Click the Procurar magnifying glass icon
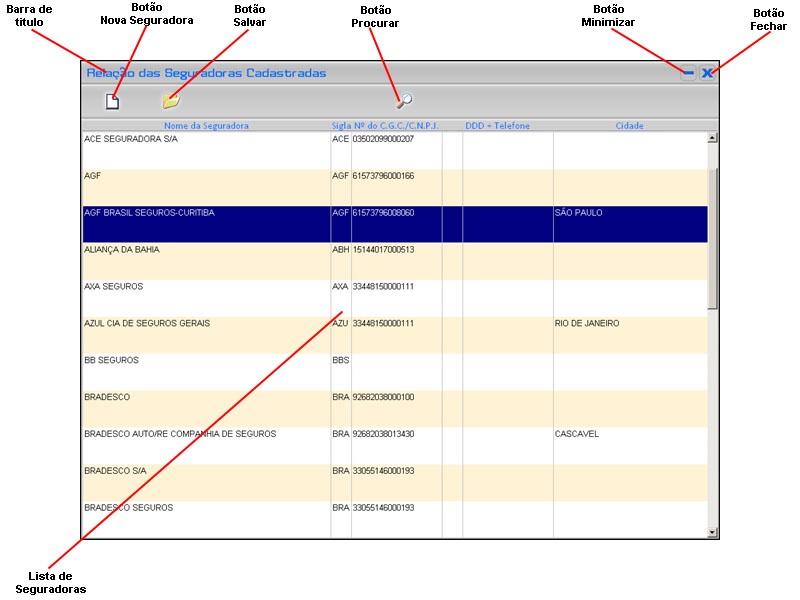Screen dimensions: 800x600 coord(404,101)
